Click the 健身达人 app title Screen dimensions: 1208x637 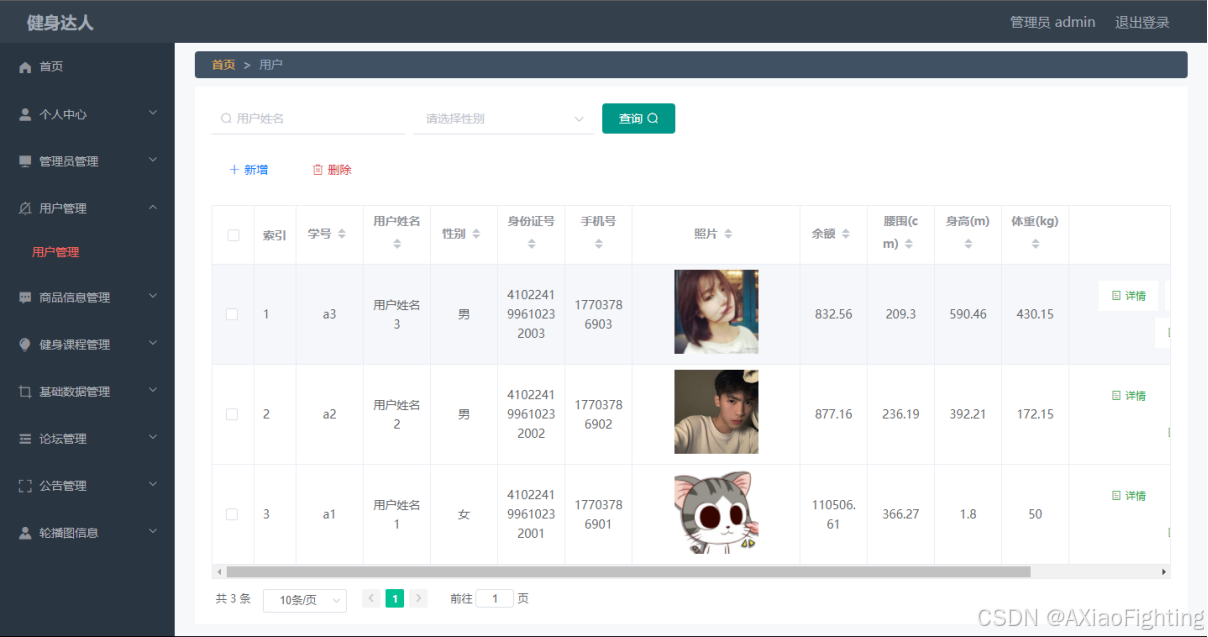pyautogui.click(x=60, y=22)
